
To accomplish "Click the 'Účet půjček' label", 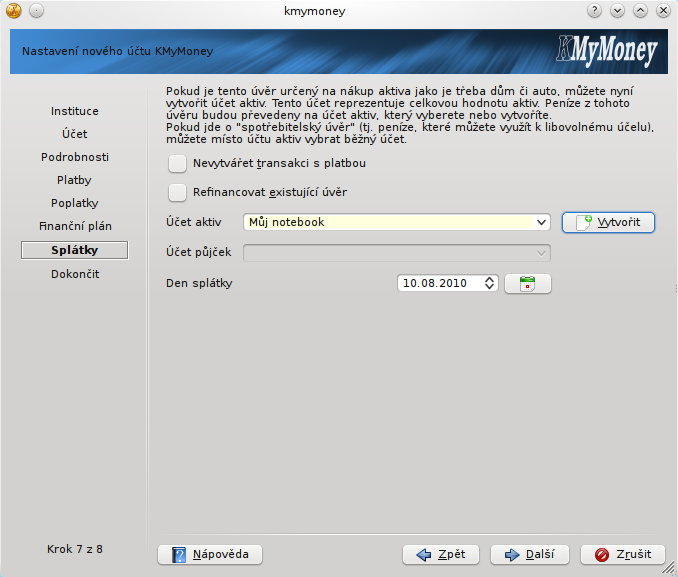I will pos(199,252).
